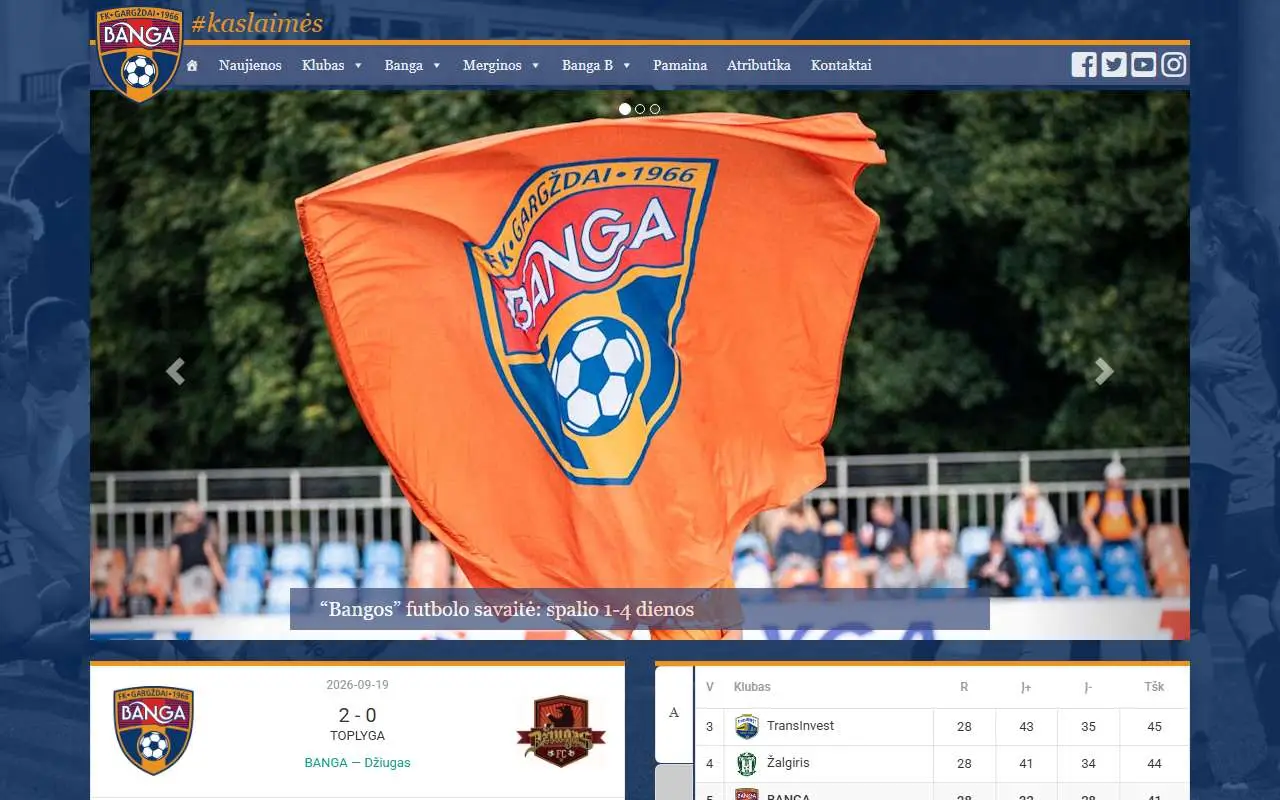Select the third slide indicator dot
1280x800 pixels.
(x=655, y=109)
